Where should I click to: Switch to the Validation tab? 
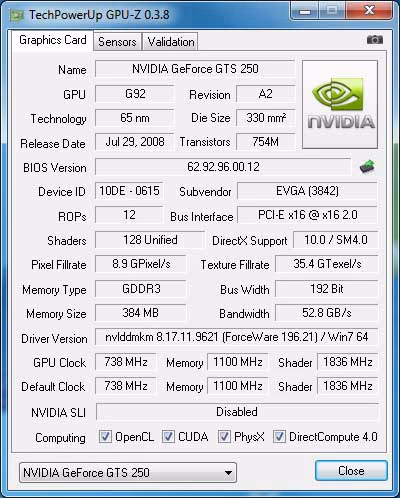point(171,42)
